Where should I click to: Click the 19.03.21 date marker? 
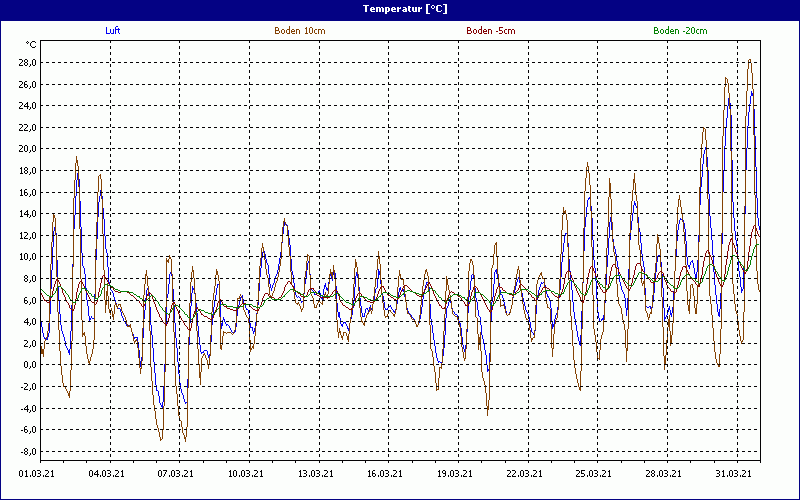[455, 475]
